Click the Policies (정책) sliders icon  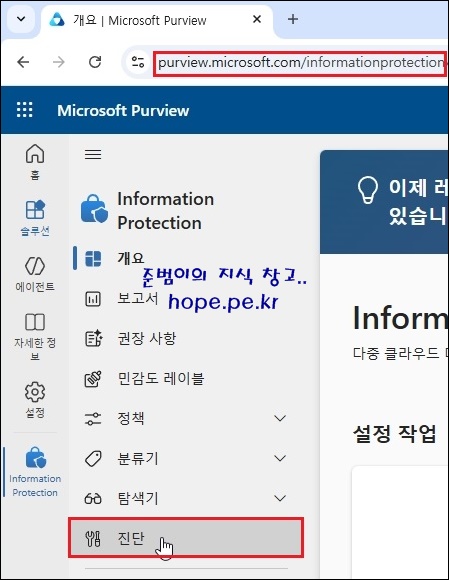point(93,418)
